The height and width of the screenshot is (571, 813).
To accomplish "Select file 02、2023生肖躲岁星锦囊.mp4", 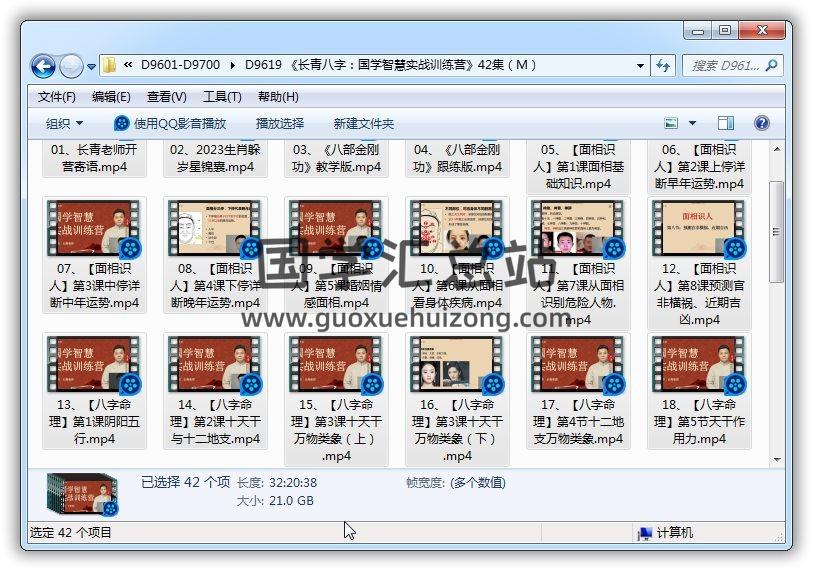I will point(215,158).
